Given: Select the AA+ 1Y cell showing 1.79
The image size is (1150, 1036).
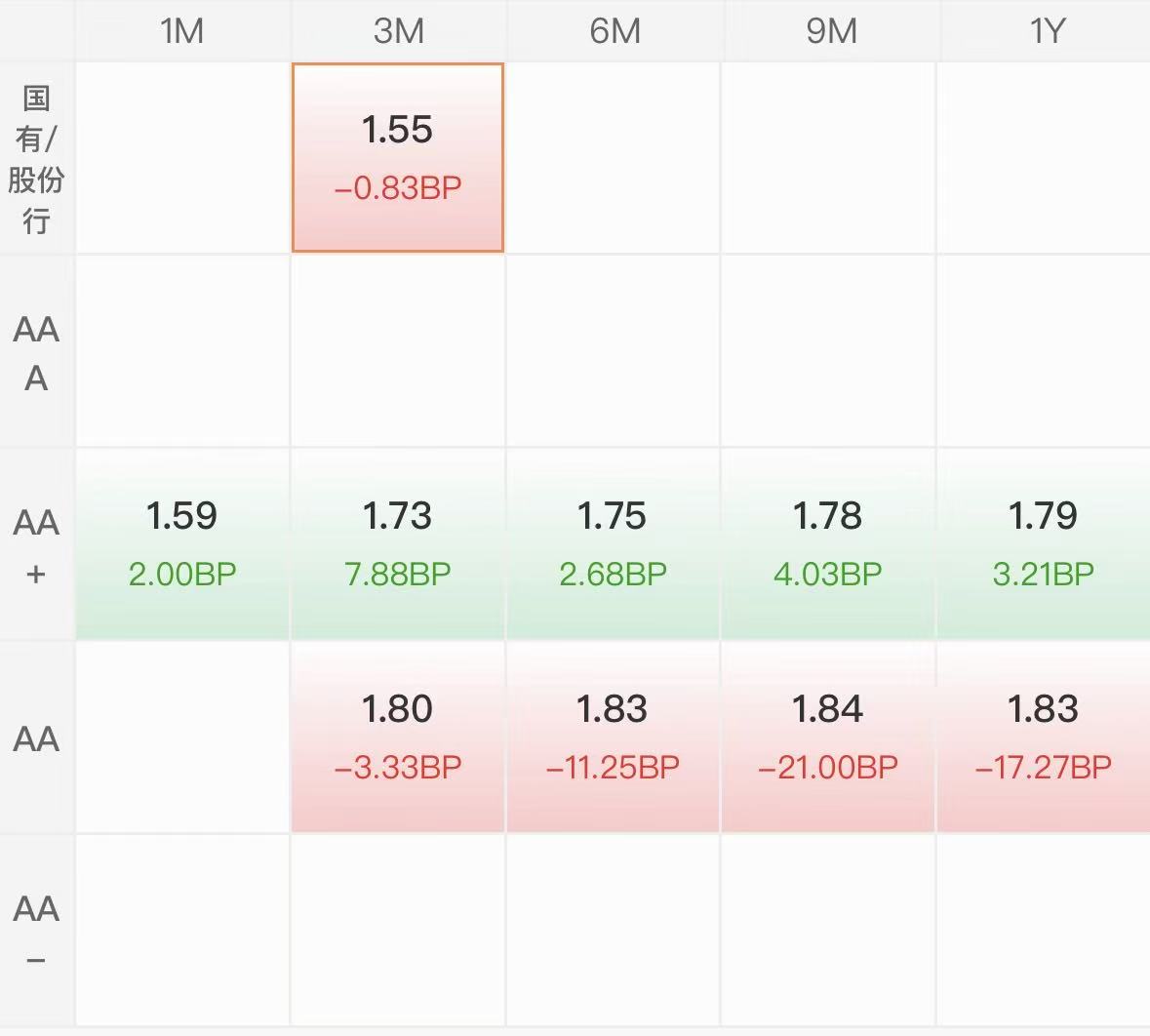Looking at the screenshot, I should click(x=1043, y=543).
